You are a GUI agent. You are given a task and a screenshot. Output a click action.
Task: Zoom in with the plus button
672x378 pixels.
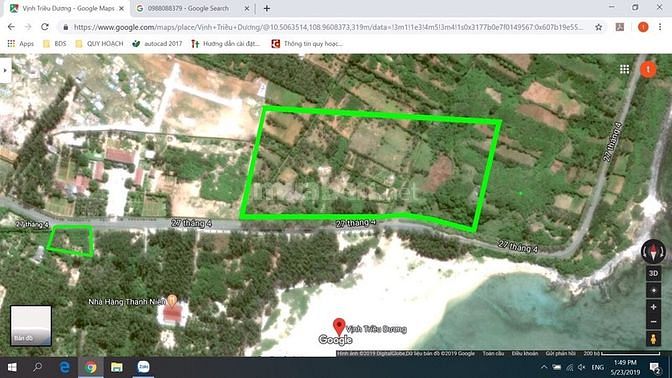point(653,307)
